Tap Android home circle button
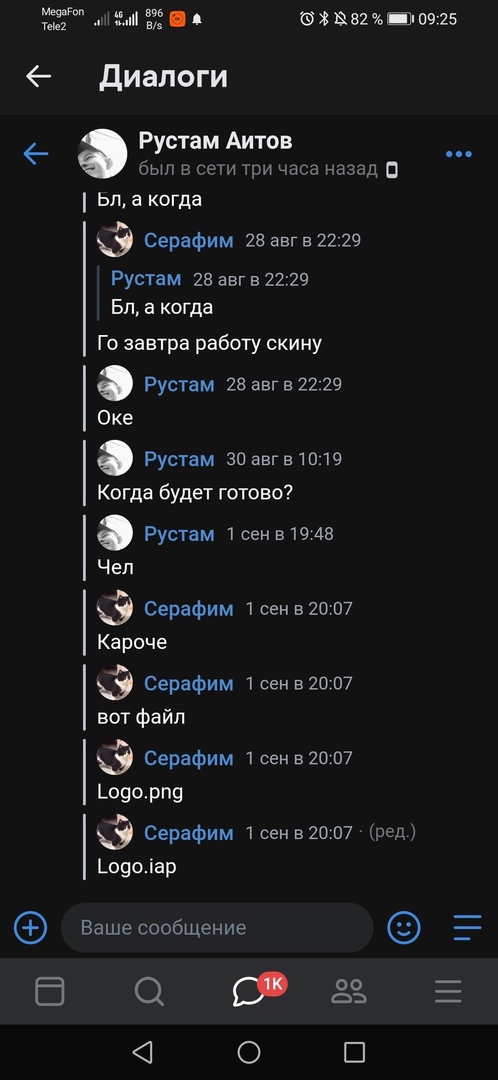 [x=249, y=1052]
